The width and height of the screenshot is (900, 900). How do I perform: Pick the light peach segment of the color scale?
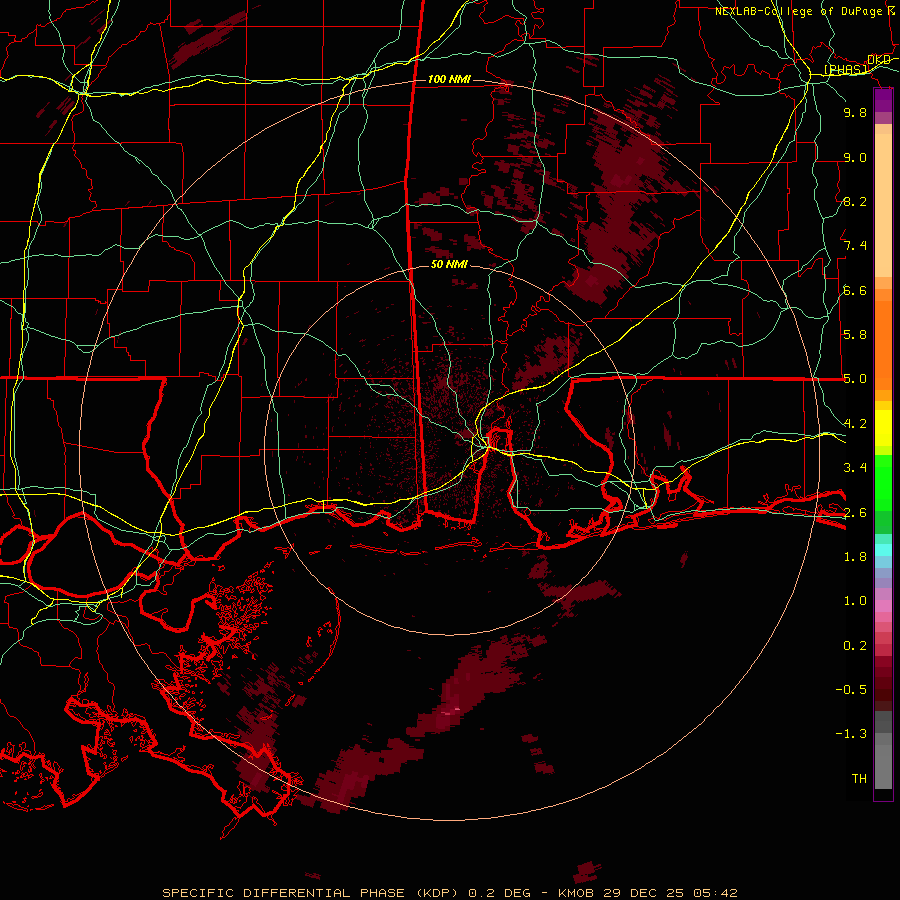pyautogui.click(x=883, y=205)
